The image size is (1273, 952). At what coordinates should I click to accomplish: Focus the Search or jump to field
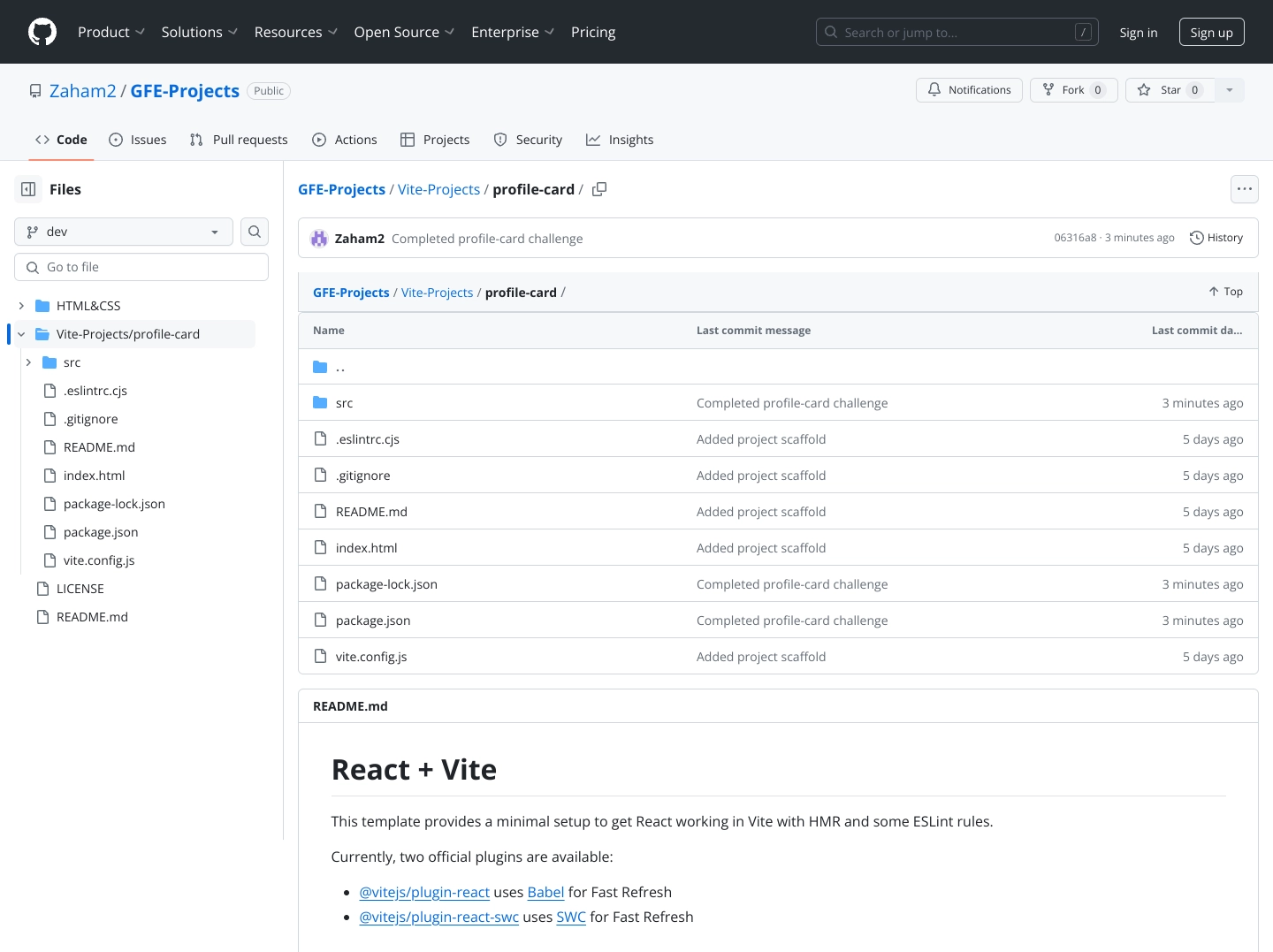pyautogui.click(x=957, y=32)
